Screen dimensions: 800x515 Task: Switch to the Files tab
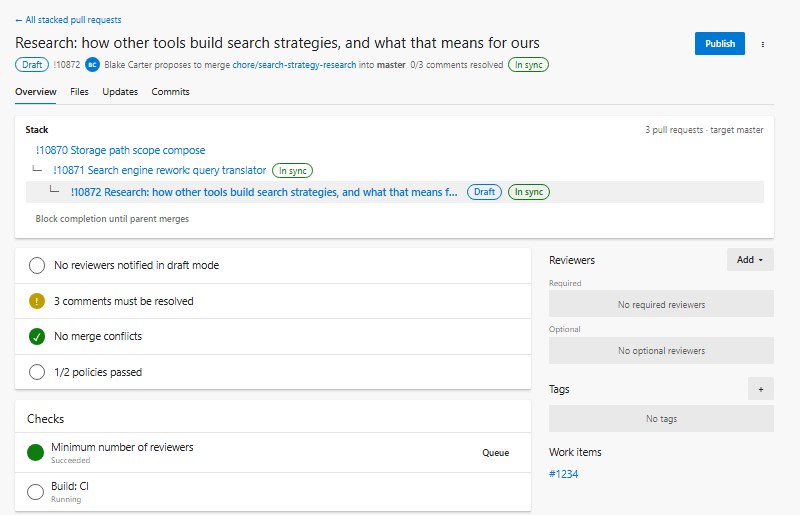tap(79, 92)
